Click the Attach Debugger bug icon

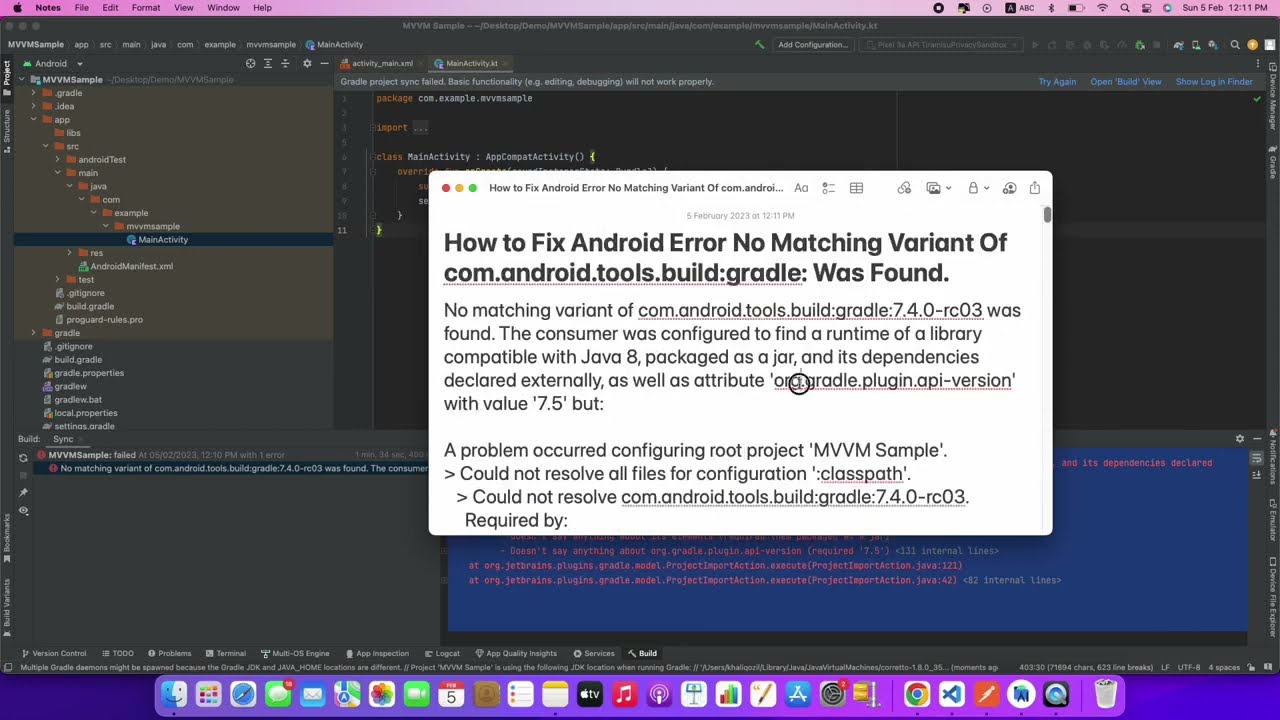tap(1140, 44)
